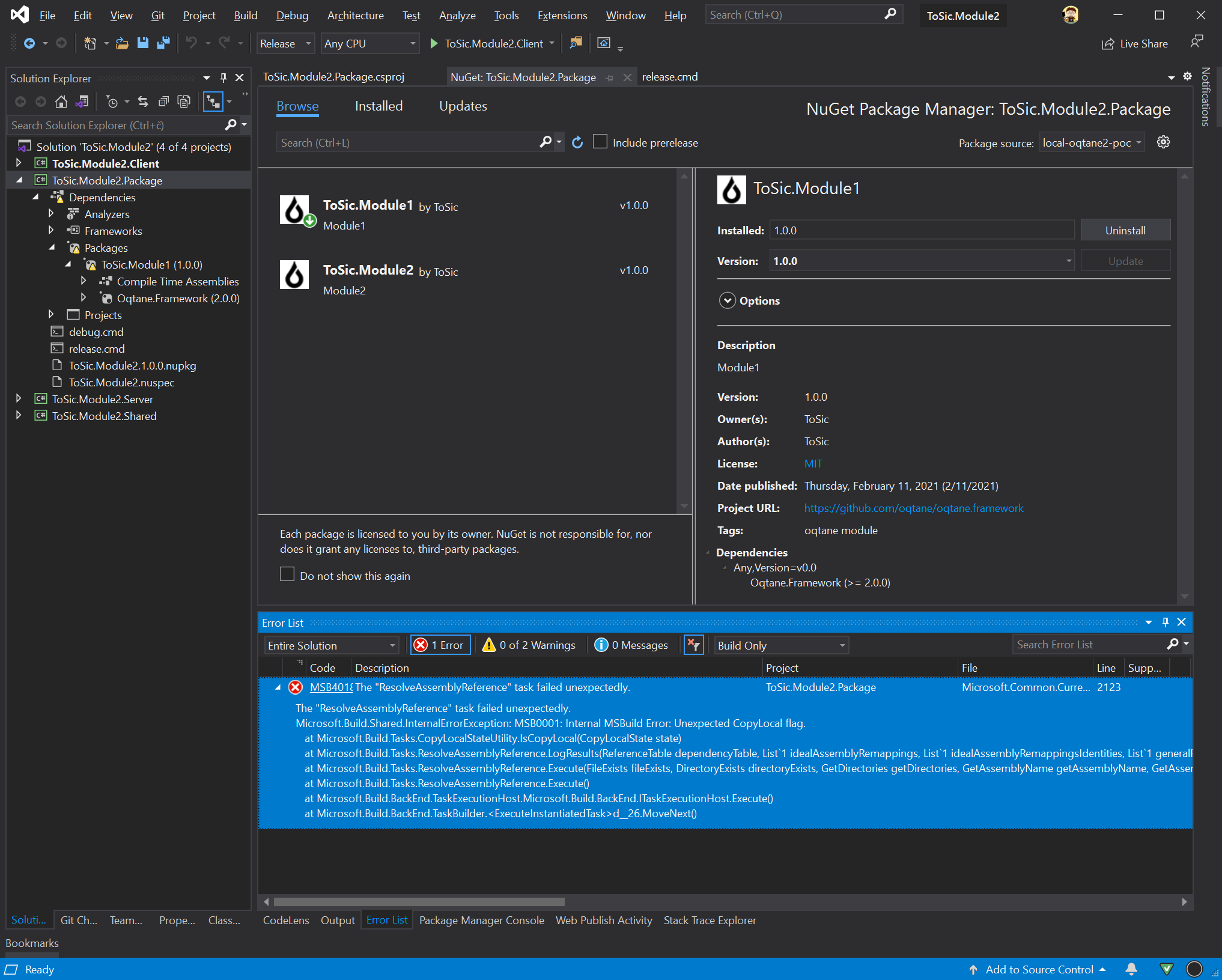
Task: Click the Home icon in Solution Explorer
Action: 61,102
